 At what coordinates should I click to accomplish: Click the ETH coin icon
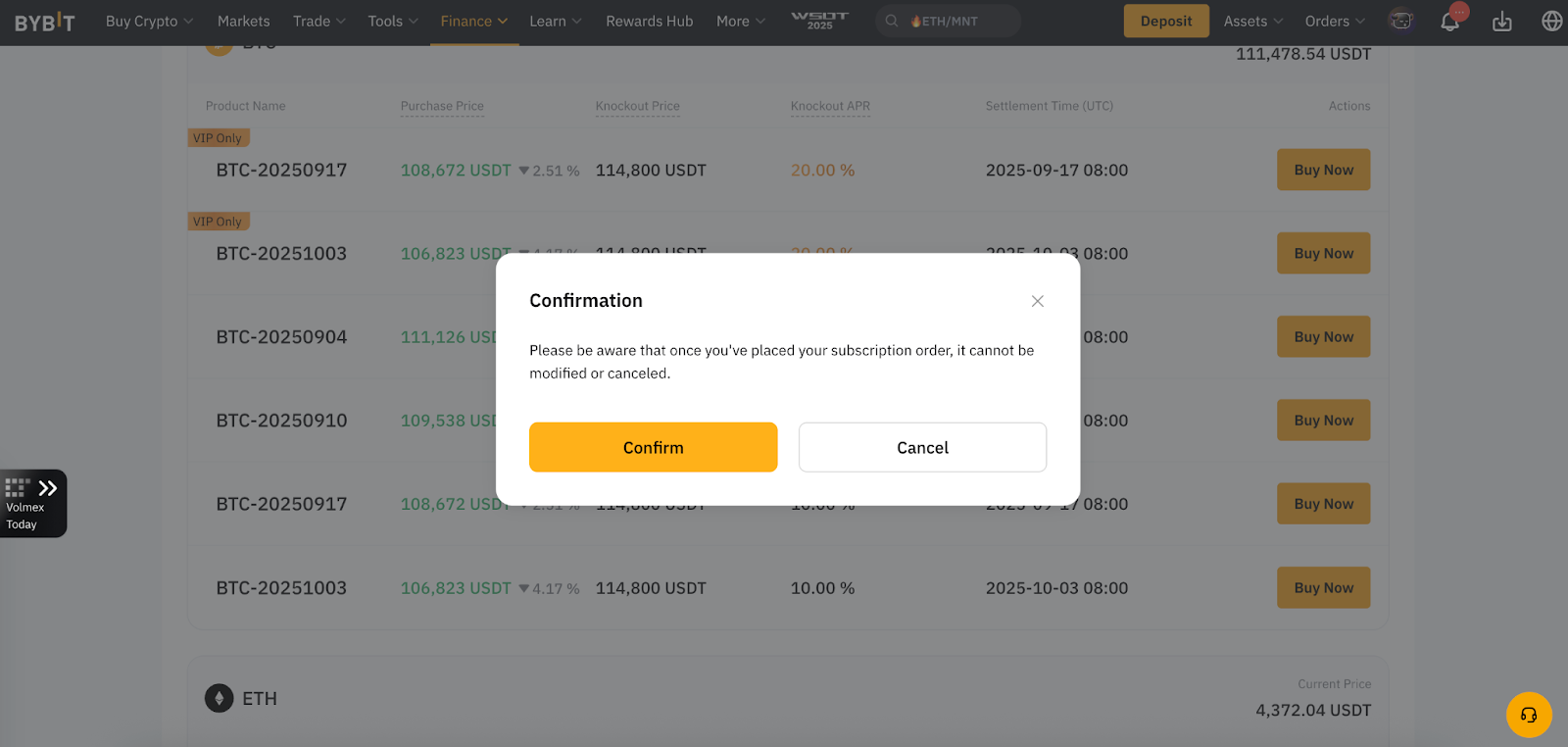pos(218,699)
